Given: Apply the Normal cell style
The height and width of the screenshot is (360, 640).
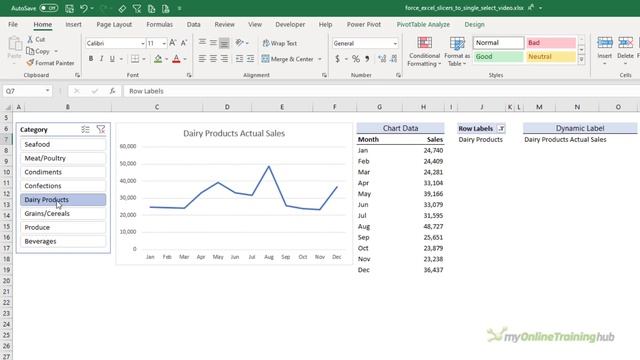Looking at the screenshot, I should pos(498,42).
